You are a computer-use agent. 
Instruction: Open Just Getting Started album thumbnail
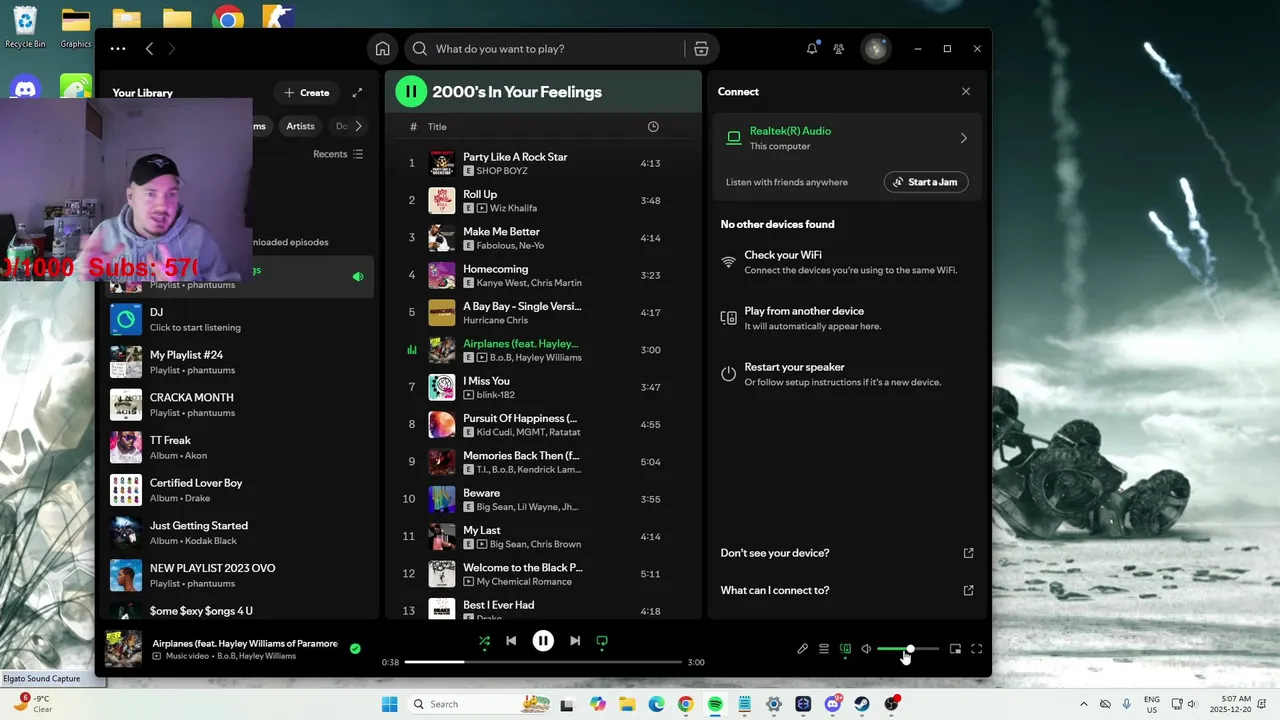coord(126,532)
